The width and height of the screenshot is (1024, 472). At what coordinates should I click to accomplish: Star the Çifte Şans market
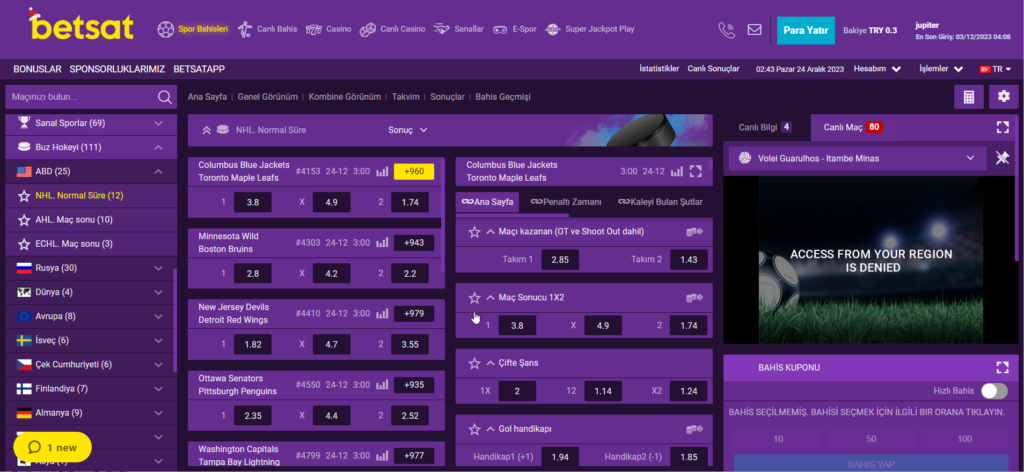(x=475, y=363)
